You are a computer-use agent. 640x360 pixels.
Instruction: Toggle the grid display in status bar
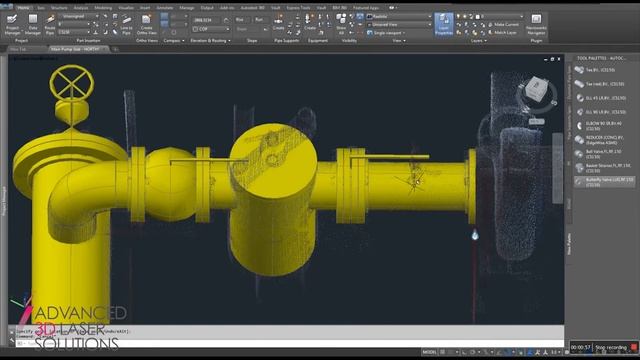coord(442,352)
